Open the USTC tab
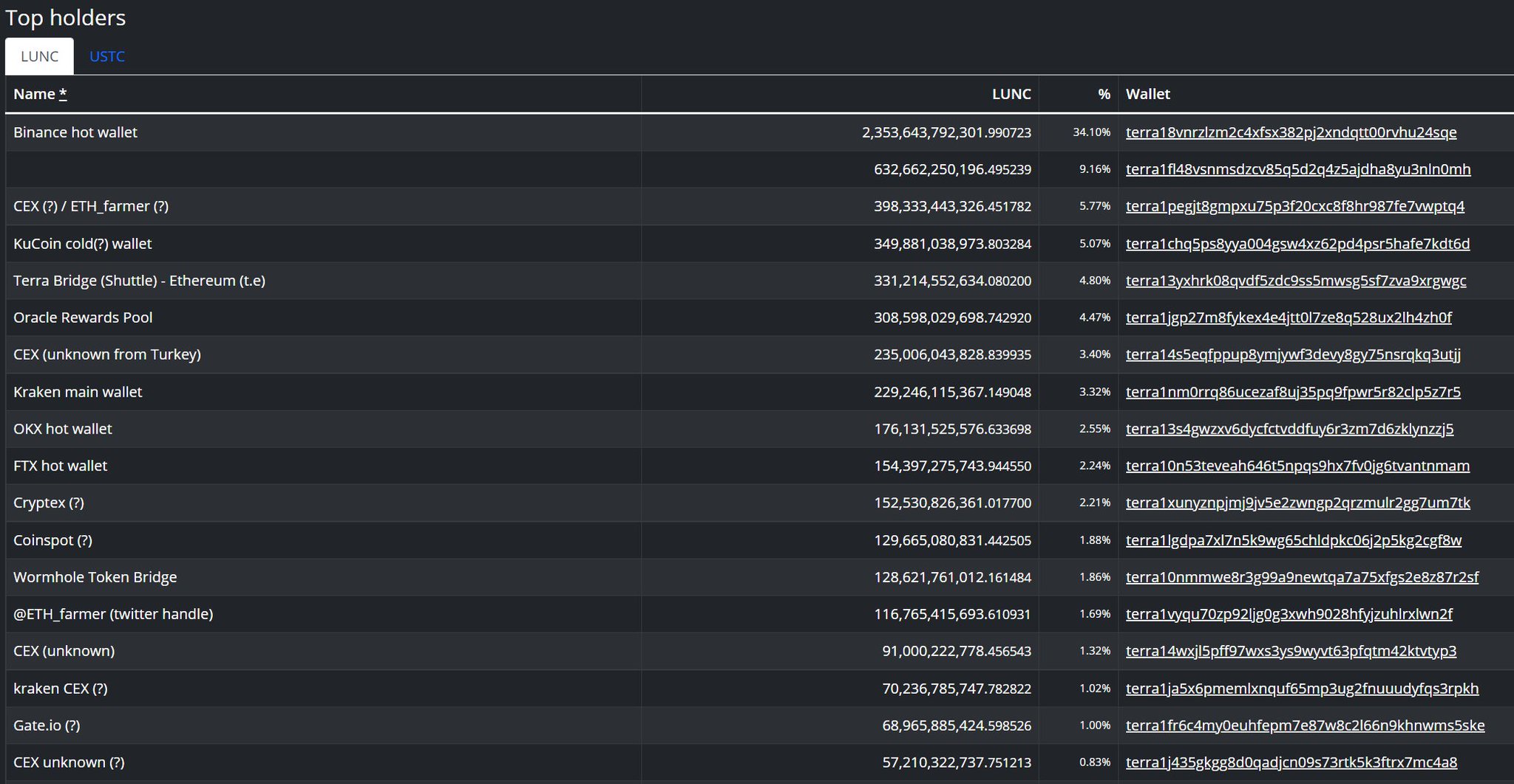This screenshot has height=784, width=1514. coord(107,57)
